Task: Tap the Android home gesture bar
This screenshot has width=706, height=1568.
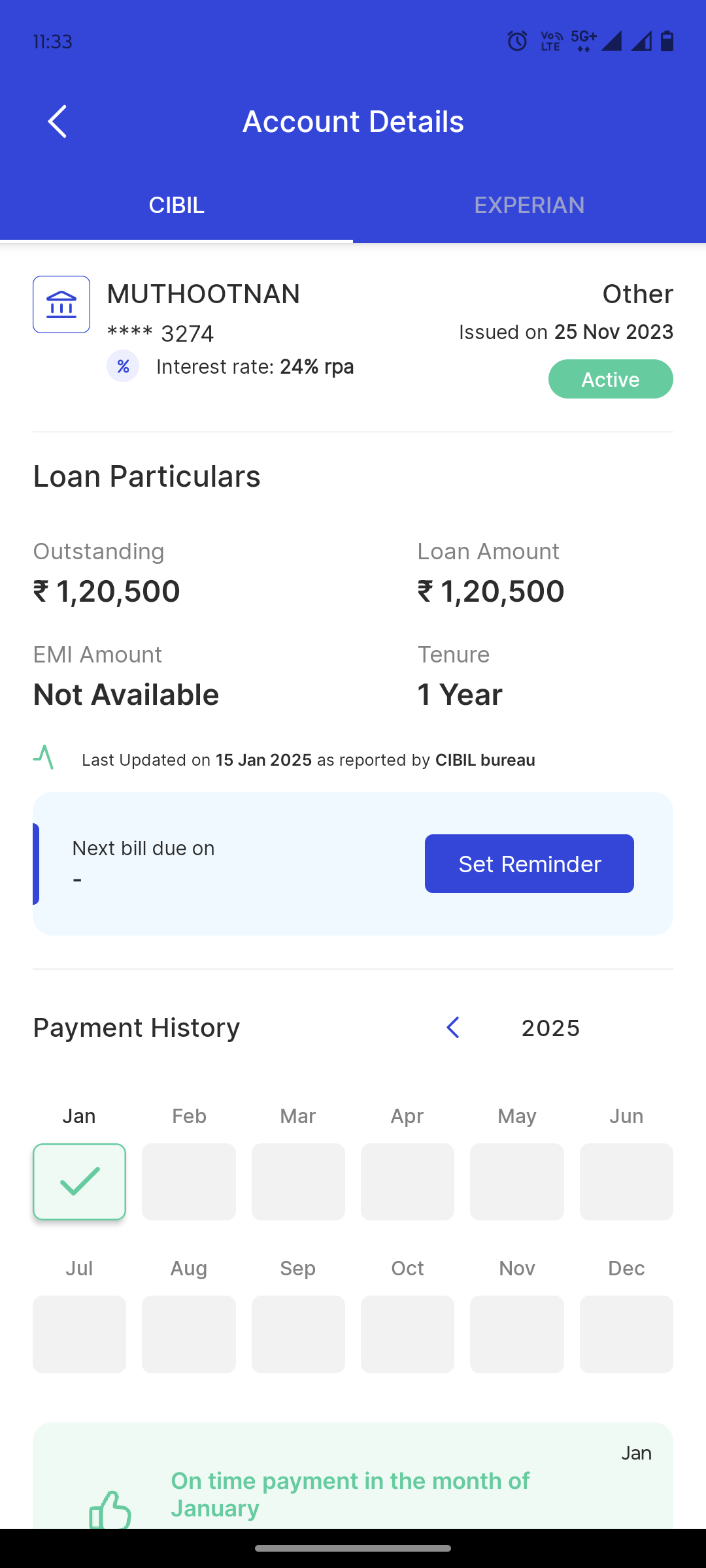Action: (353, 1548)
